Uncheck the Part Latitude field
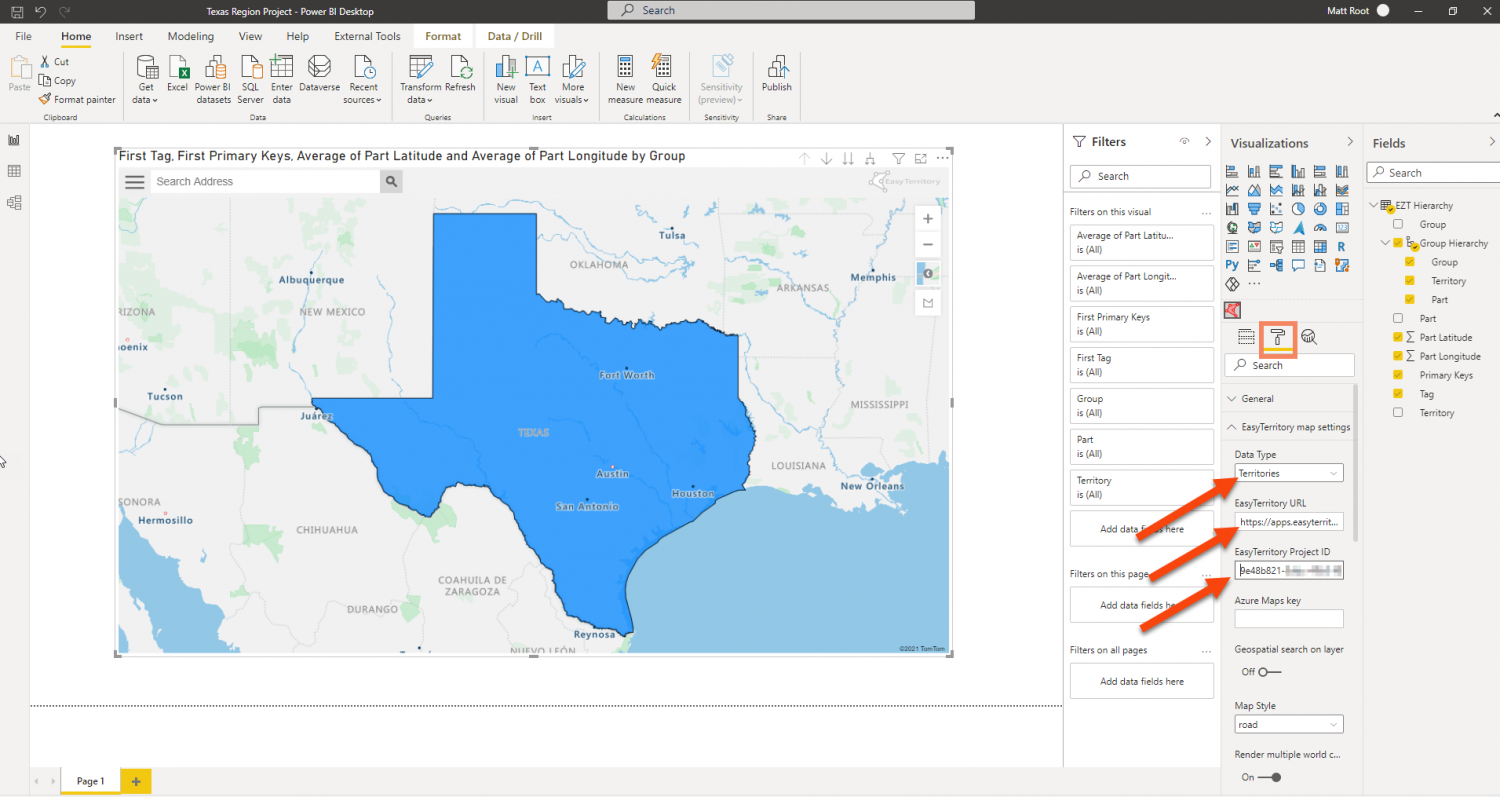The image size is (1500, 797). point(1398,337)
